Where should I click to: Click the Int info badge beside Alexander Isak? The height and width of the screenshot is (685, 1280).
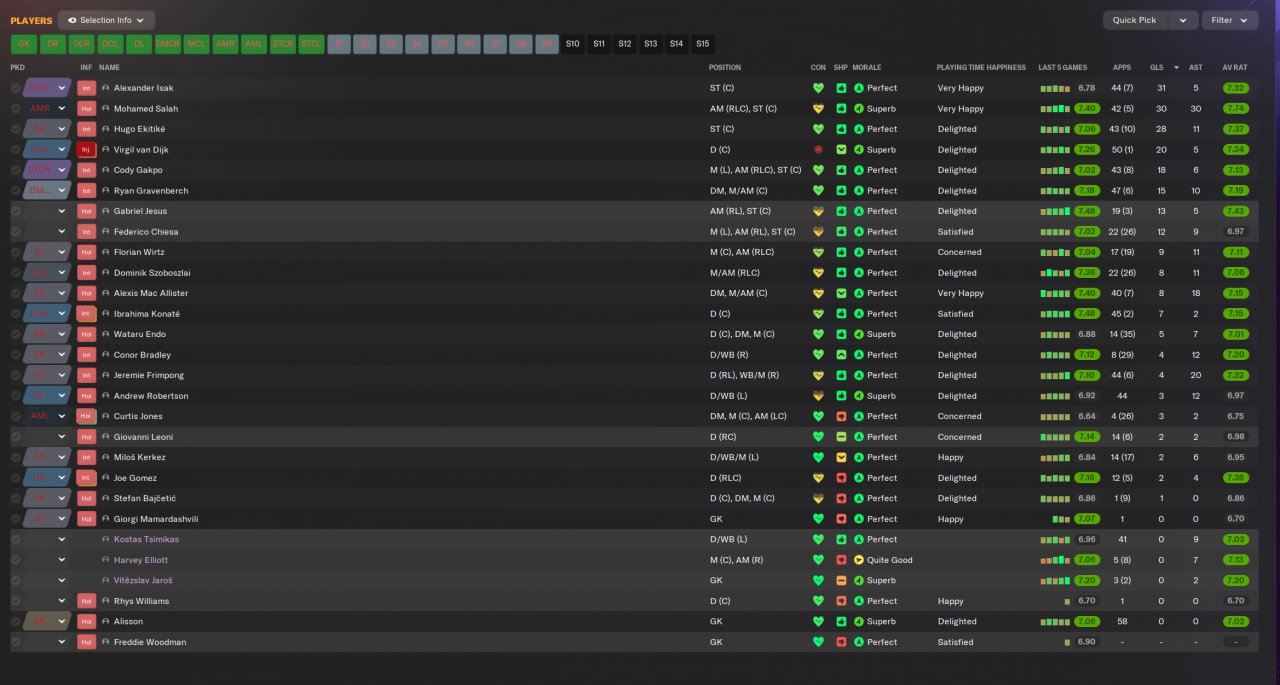[x=86, y=88]
